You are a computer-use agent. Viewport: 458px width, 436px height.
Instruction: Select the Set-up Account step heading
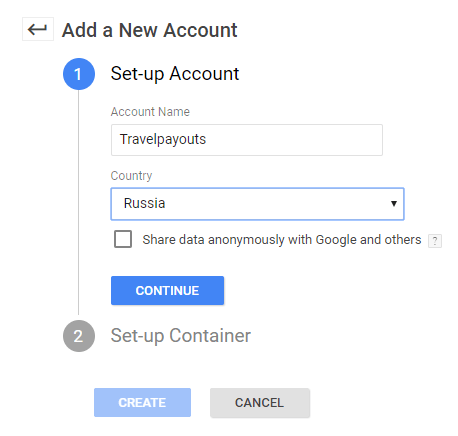click(x=175, y=74)
